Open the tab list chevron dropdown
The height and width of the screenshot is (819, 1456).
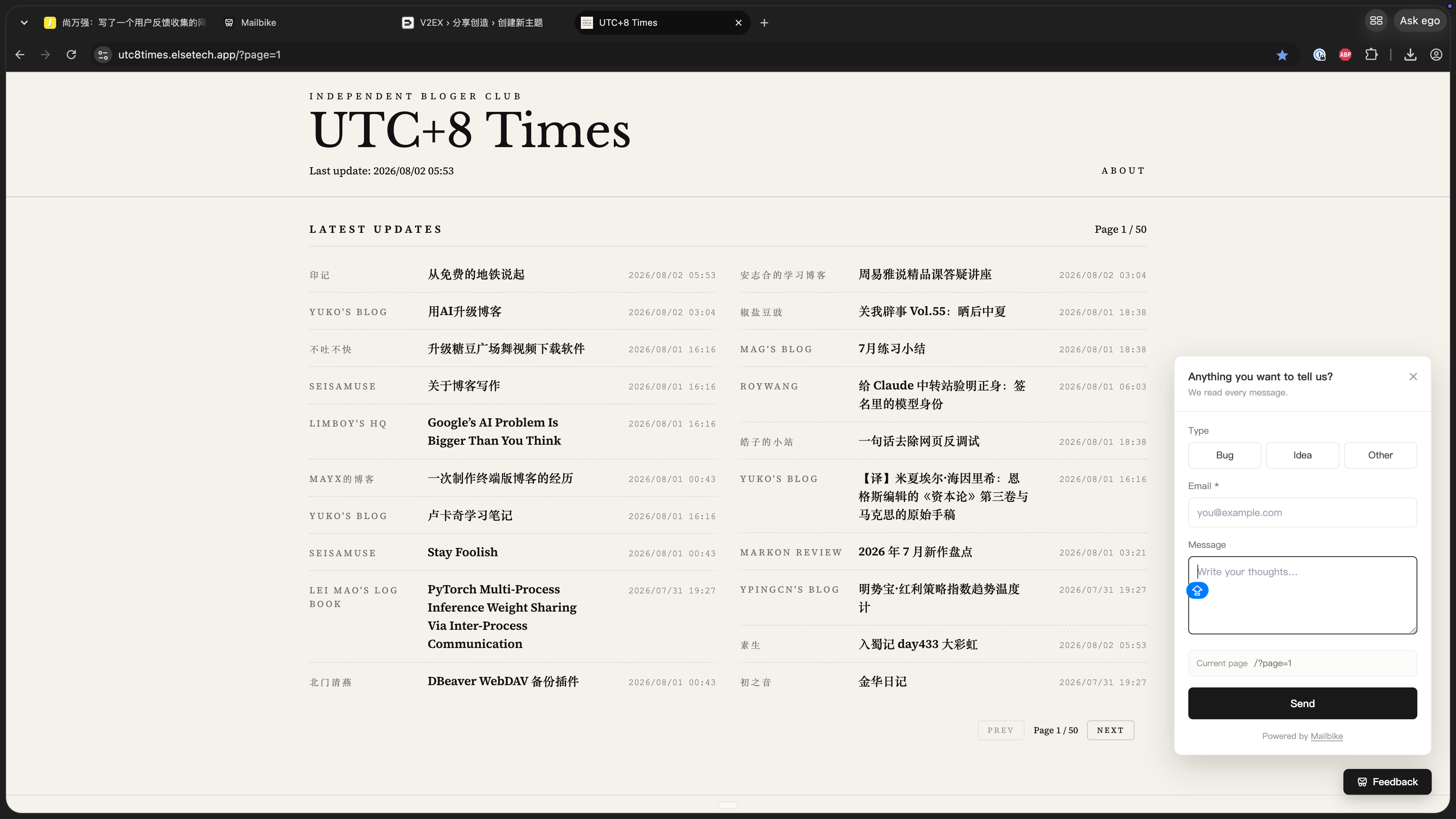tap(24, 23)
